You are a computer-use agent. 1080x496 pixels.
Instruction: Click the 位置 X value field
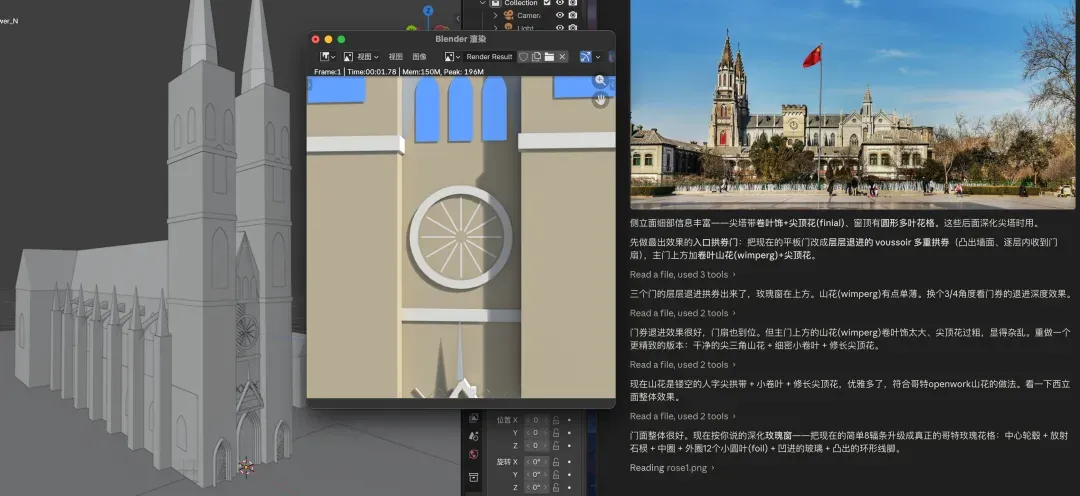pos(535,420)
